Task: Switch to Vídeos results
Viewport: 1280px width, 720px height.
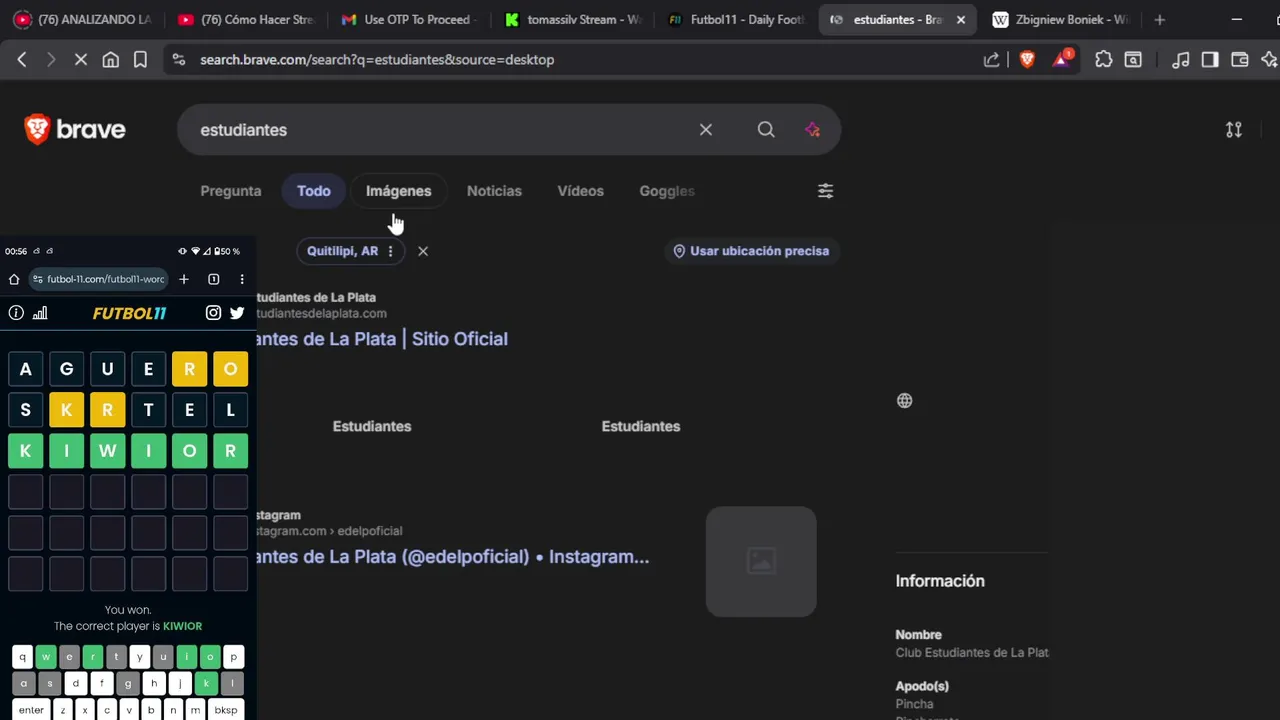Action: [581, 191]
